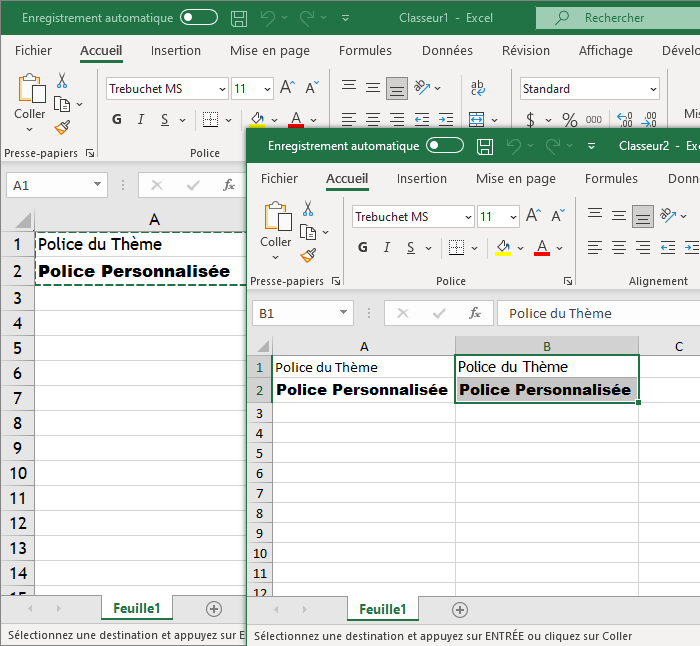Click align center icon in Classeur2
The width and height of the screenshot is (700, 646).
point(619,247)
